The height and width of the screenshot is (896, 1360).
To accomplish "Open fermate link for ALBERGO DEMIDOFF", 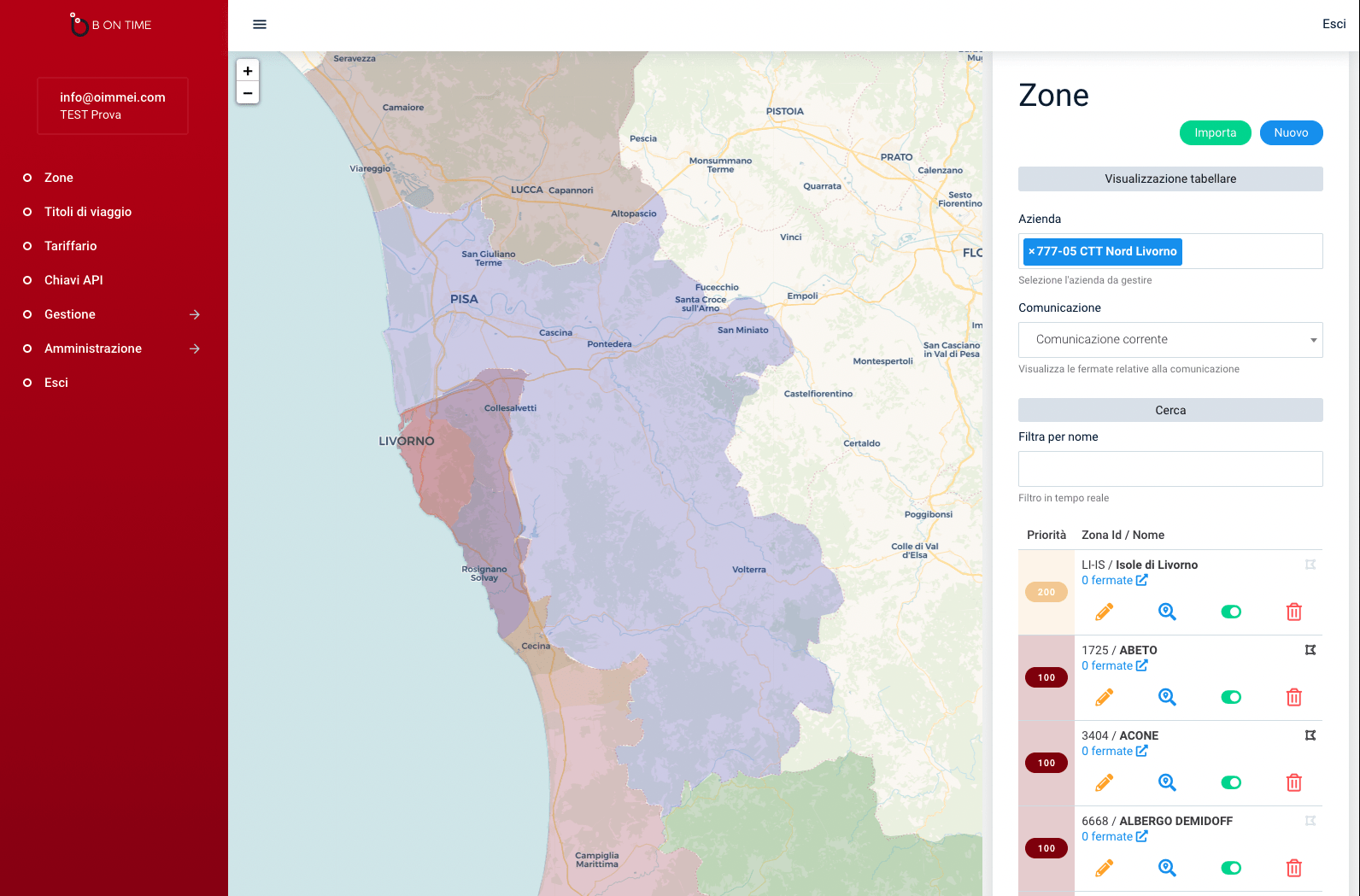I will [1114, 836].
